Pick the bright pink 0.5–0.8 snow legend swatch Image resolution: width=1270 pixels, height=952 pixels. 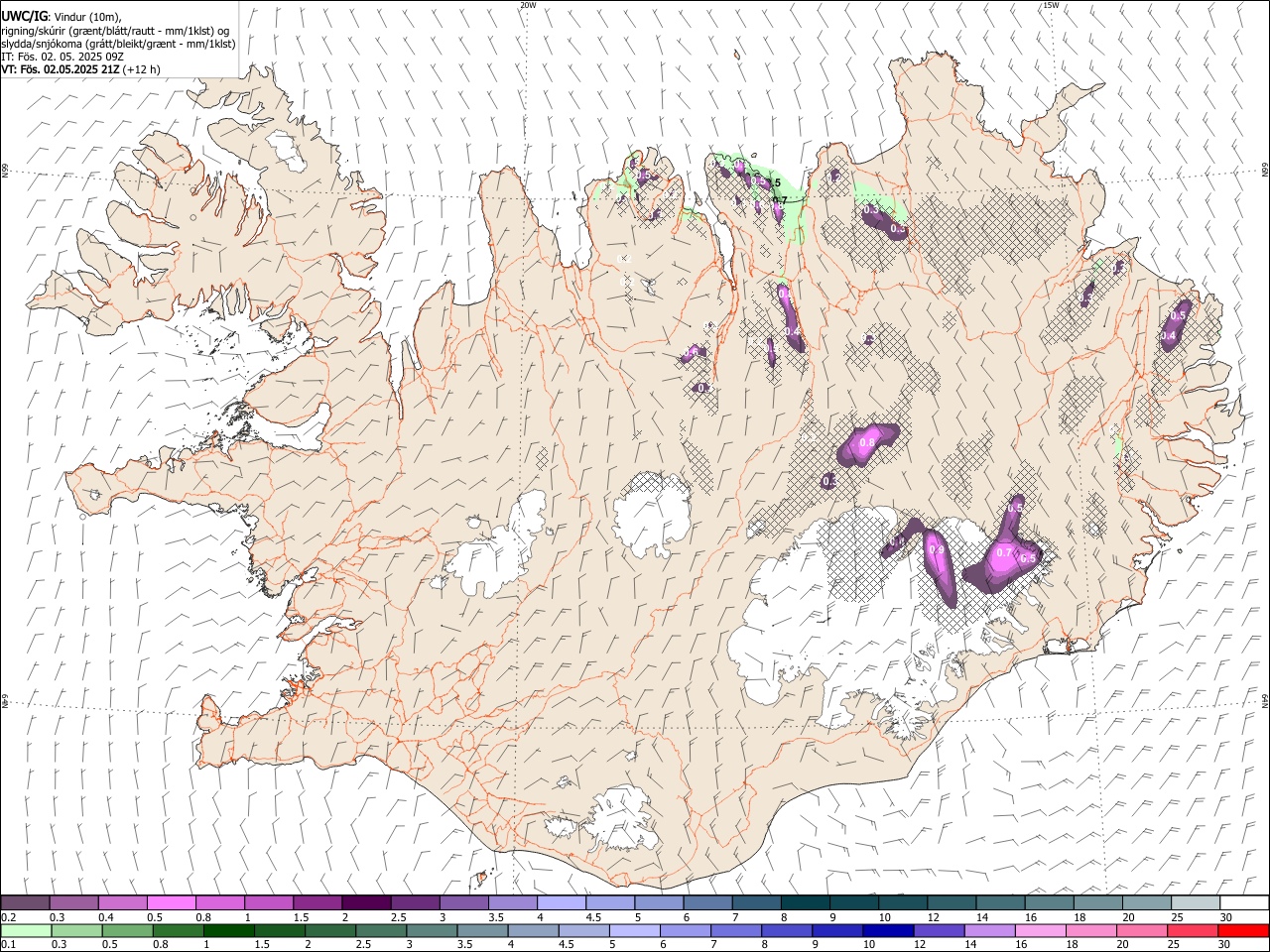(171, 902)
